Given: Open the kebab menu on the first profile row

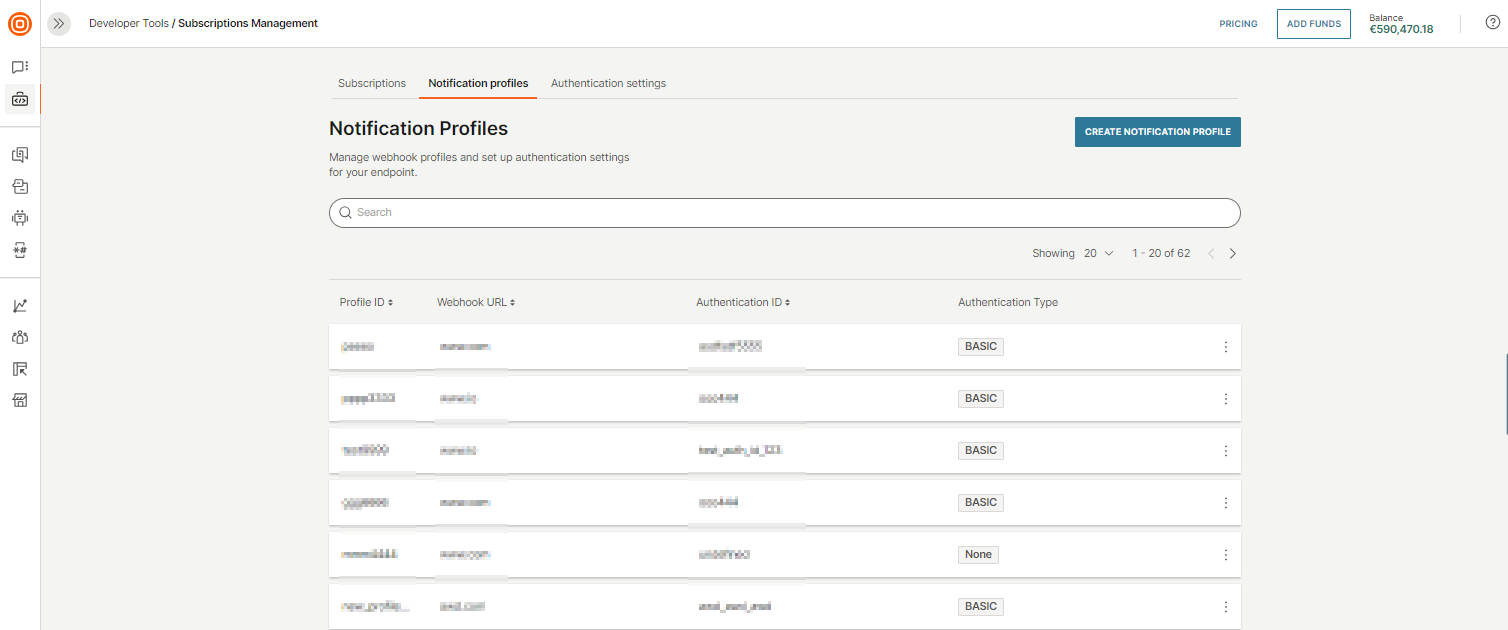Looking at the screenshot, I should coord(1225,346).
